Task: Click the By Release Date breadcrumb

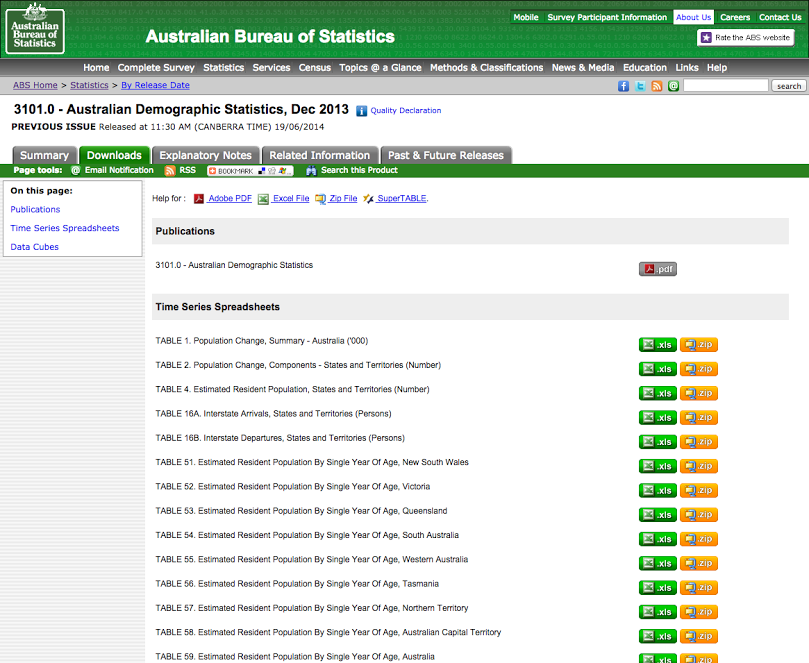Action: pyautogui.click(x=155, y=85)
